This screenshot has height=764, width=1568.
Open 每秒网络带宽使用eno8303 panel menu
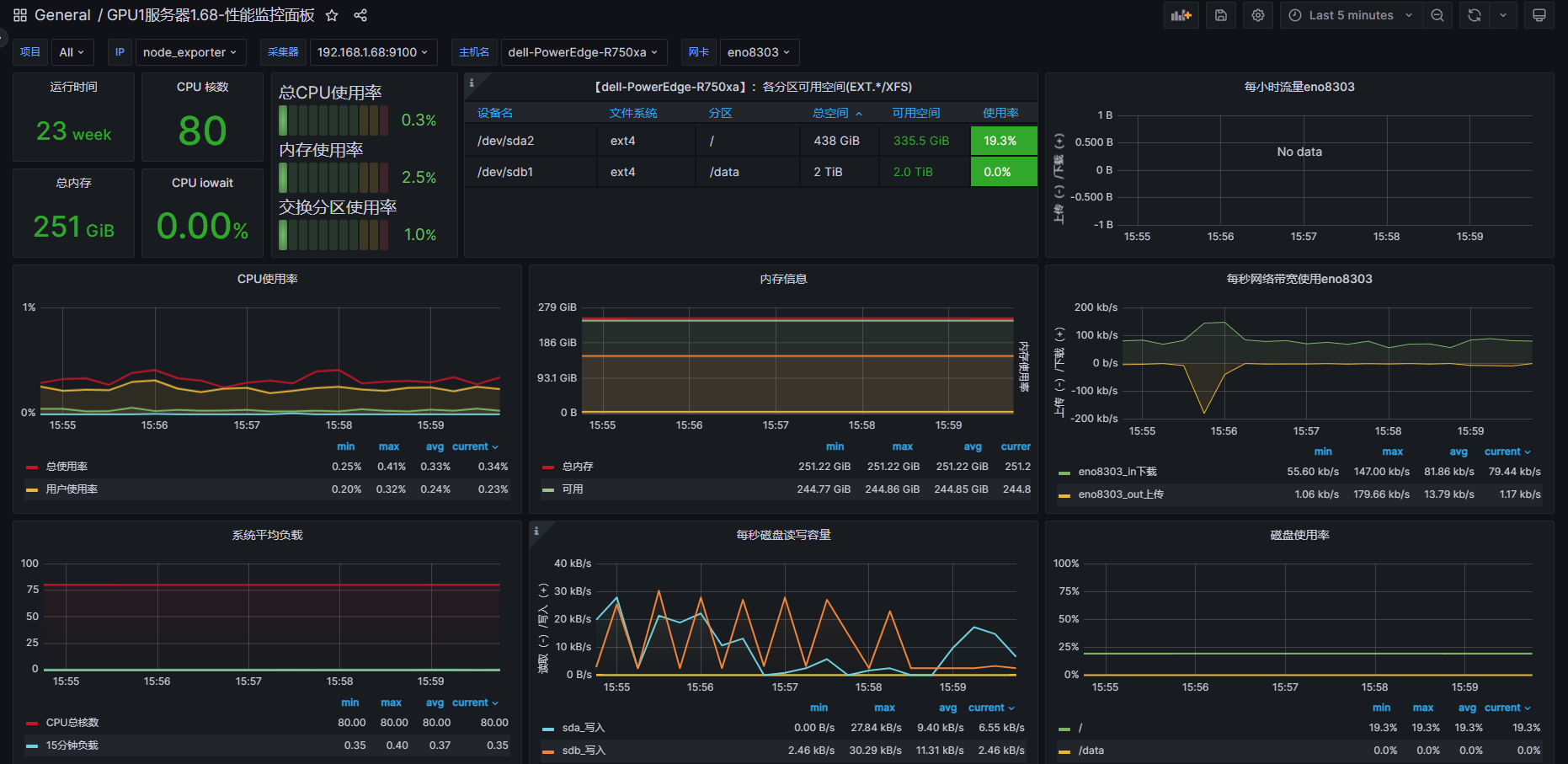[1299, 279]
